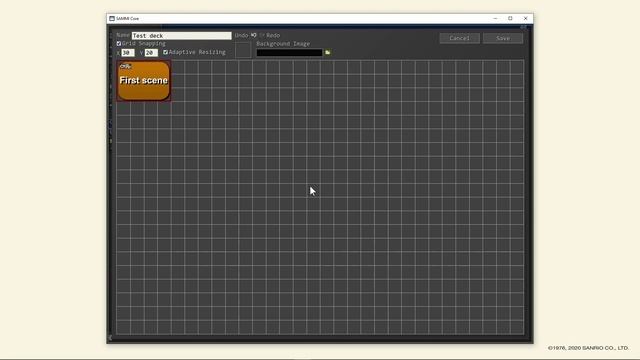
Task: Click the Undo arrow icon
Action: pyautogui.click(x=253, y=36)
